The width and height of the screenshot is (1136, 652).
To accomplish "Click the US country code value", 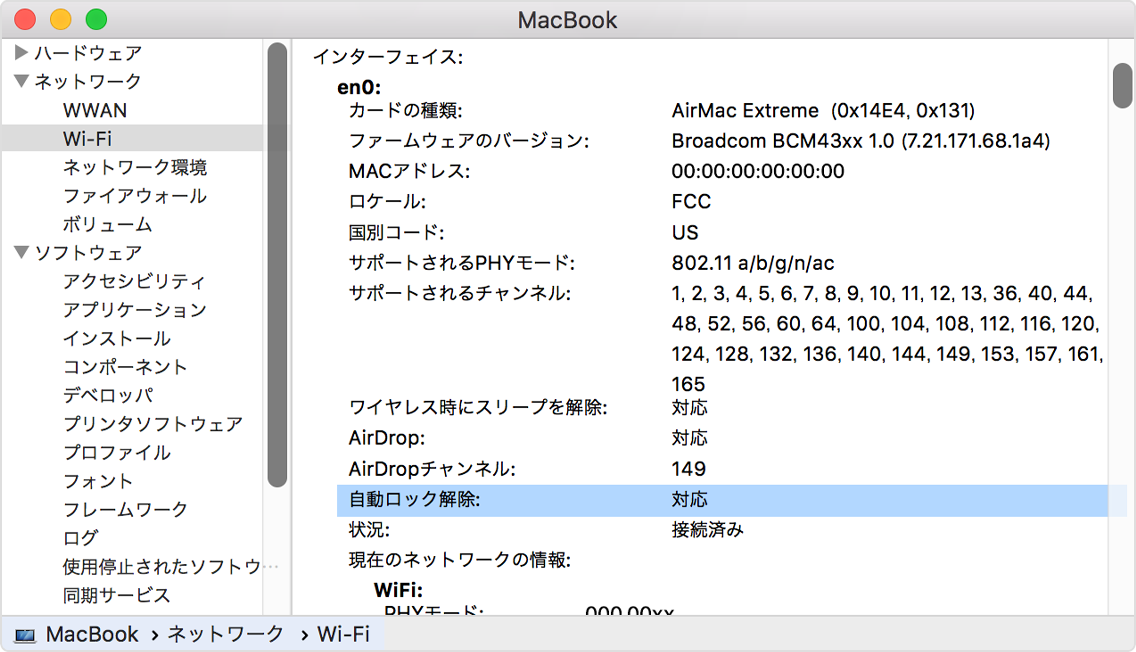I will point(685,233).
